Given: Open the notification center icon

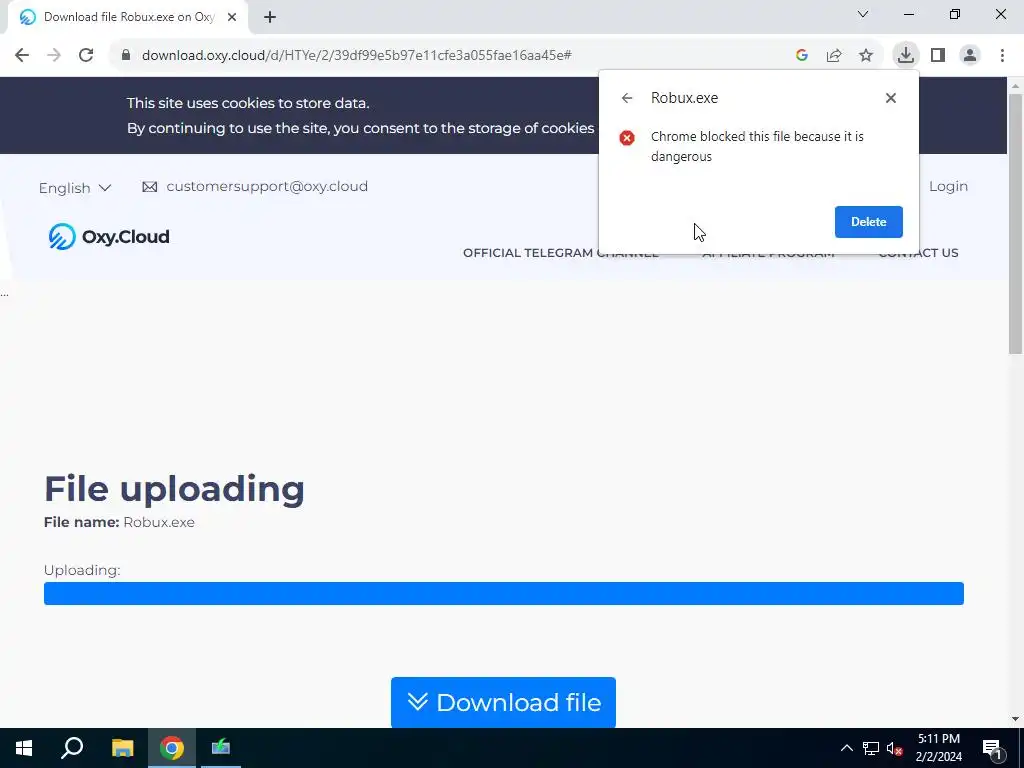Looking at the screenshot, I should pos(992,748).
